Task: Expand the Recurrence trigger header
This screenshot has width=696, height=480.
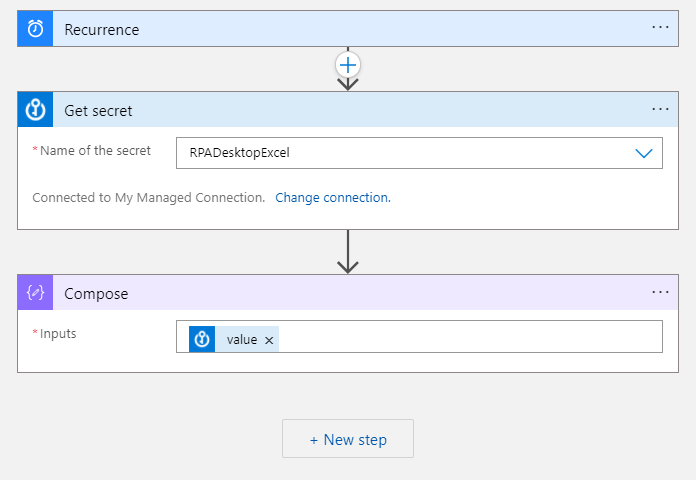Action: pos(348,29)
